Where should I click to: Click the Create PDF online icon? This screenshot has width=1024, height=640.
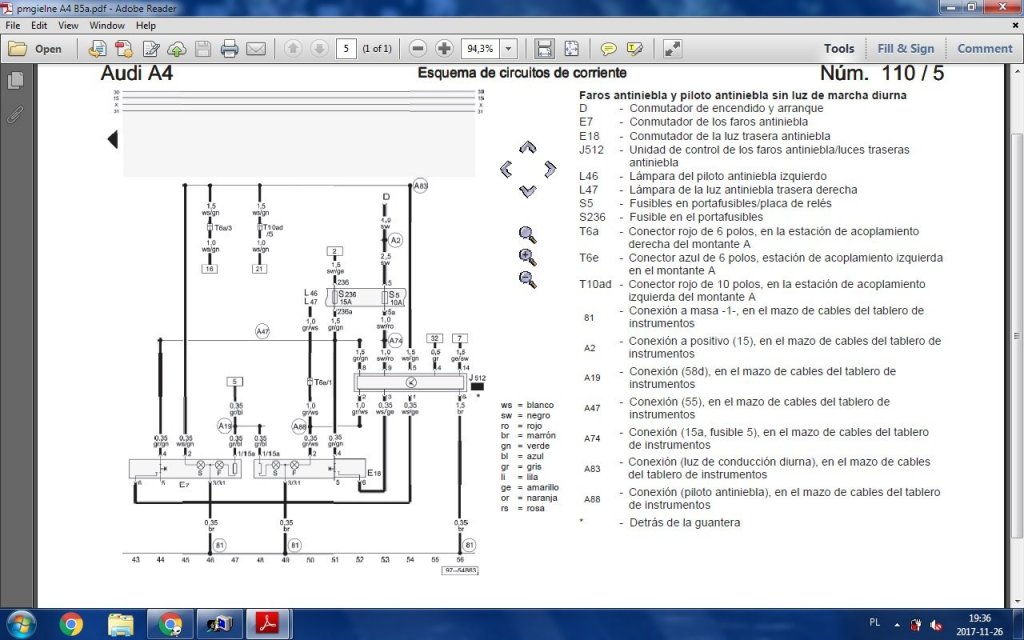pyautogui.click(x=123, y=49)
